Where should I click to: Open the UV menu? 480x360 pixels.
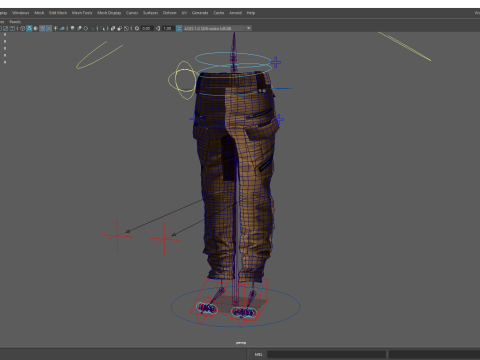point(184,13)
